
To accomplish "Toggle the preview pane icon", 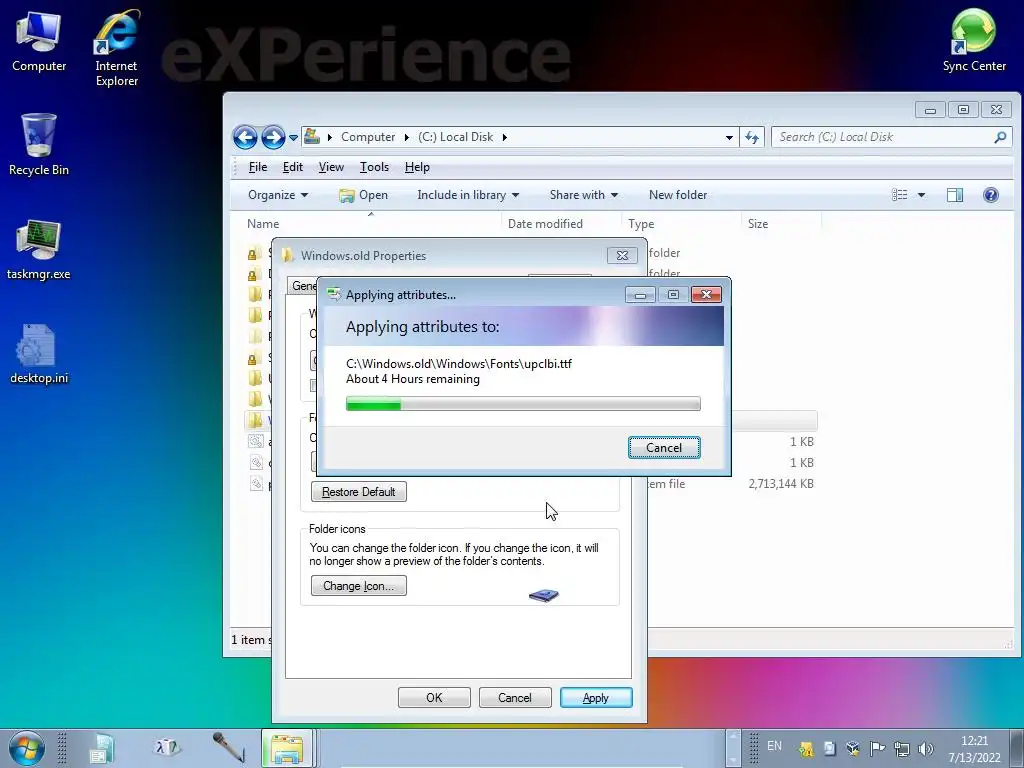I will [955, 195].
